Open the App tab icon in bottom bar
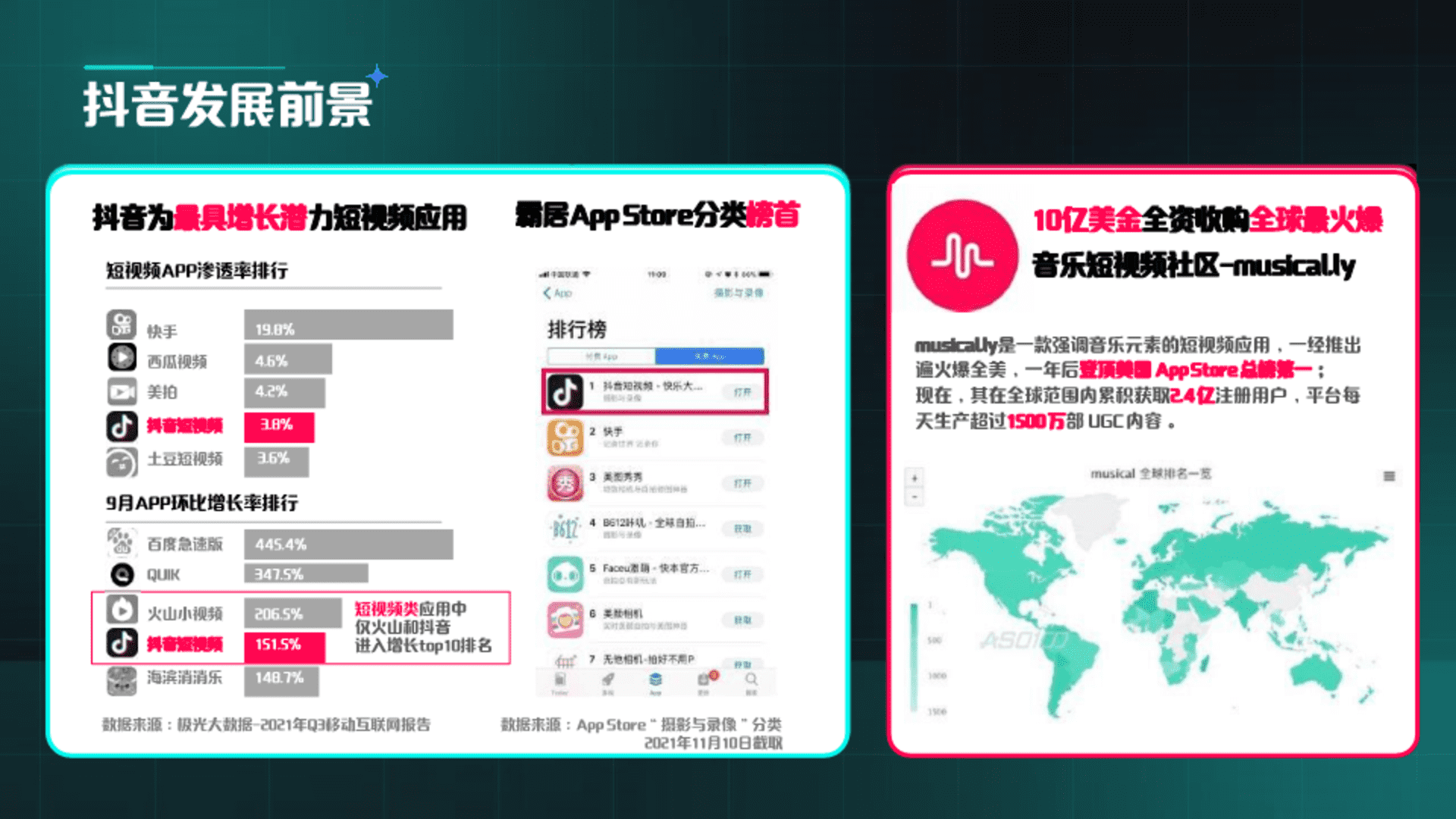Image resolution: width=1456 pixels, height=819 pixels. click(x=655, y=680)
